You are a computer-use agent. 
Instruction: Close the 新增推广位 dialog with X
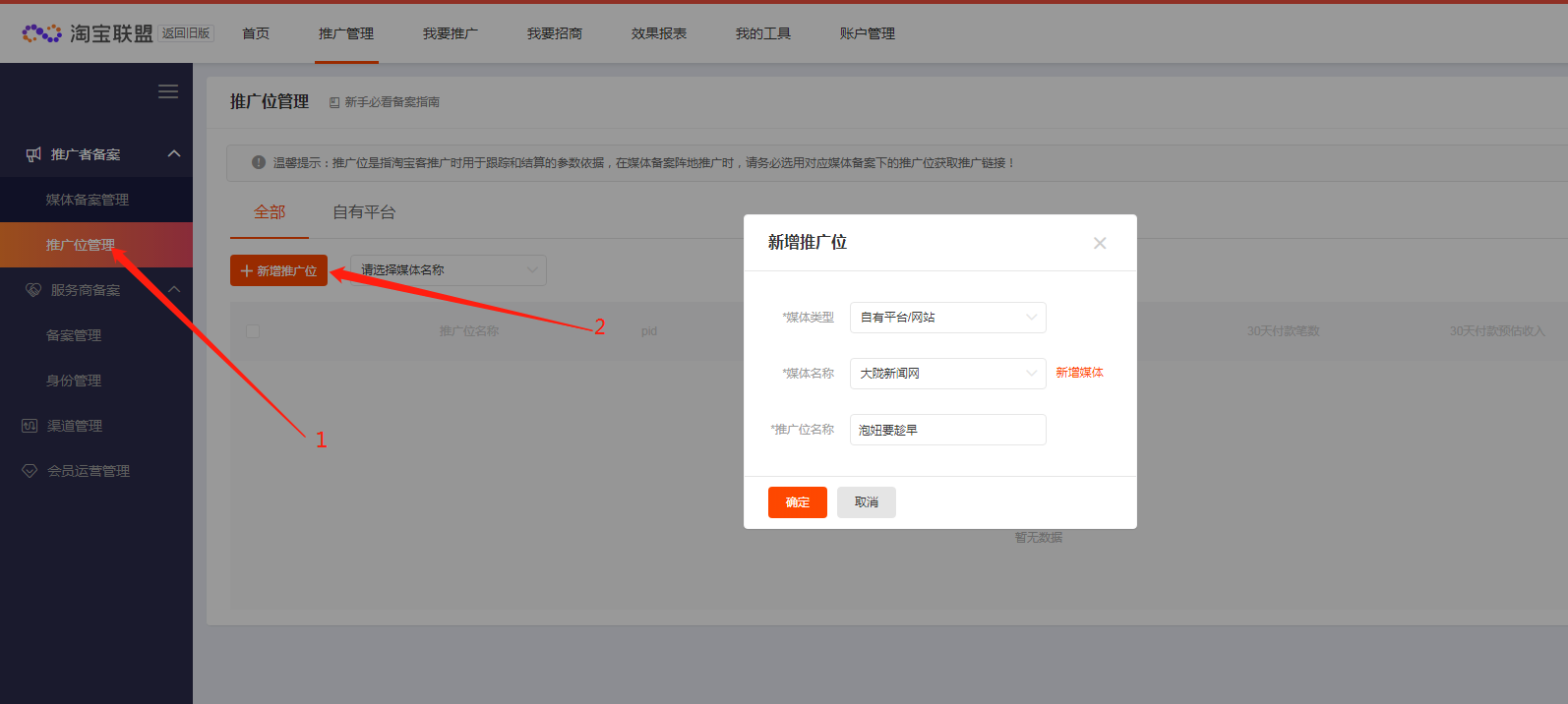[1100, 243]
